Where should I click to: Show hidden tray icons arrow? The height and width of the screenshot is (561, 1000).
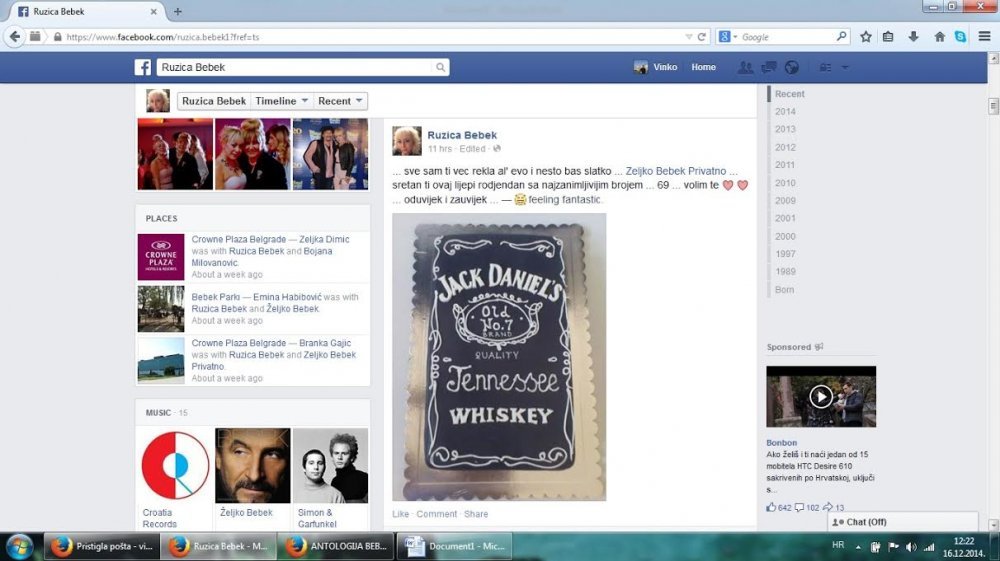click(858, 547)
